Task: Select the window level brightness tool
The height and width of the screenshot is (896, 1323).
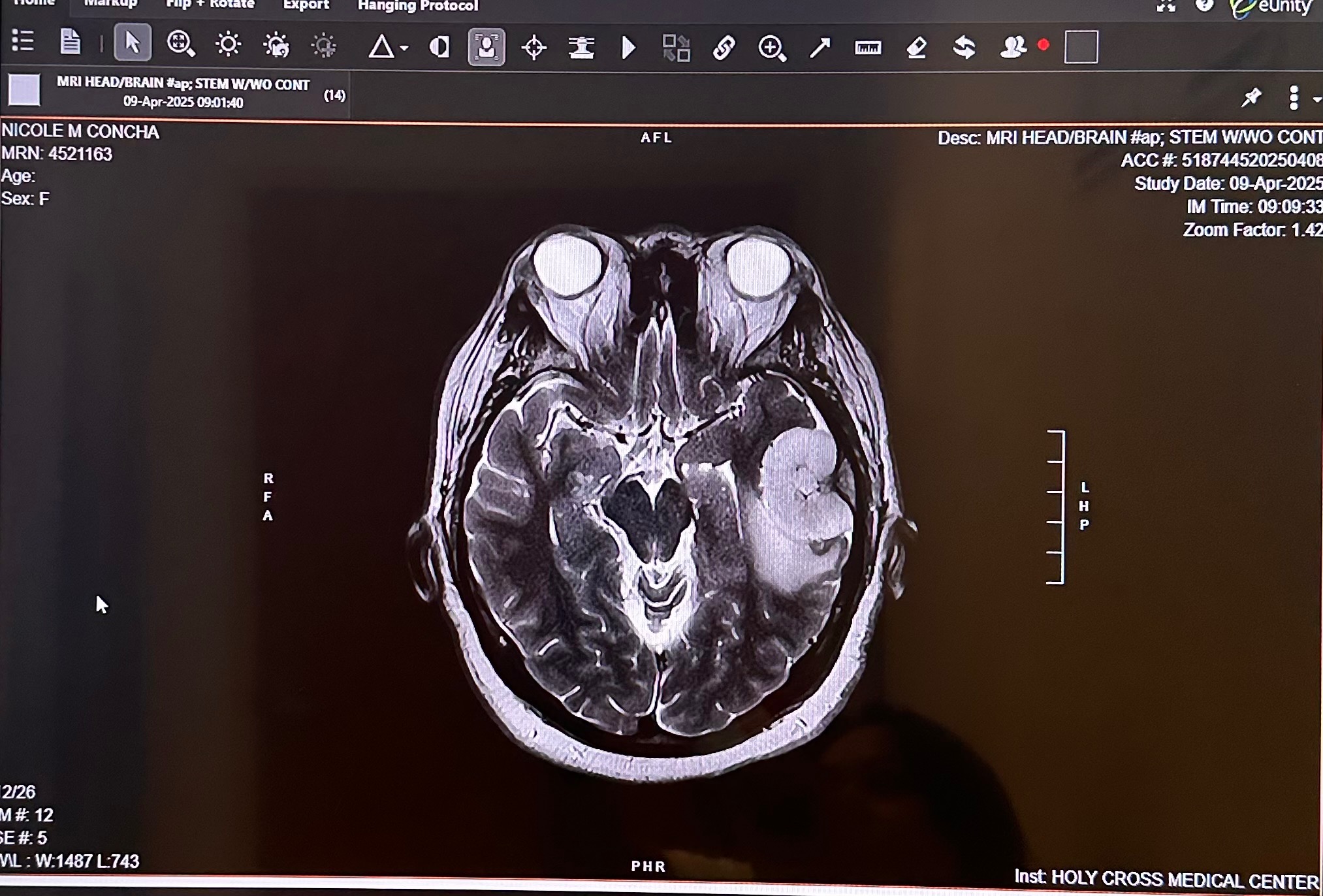Action: point(228,44)
